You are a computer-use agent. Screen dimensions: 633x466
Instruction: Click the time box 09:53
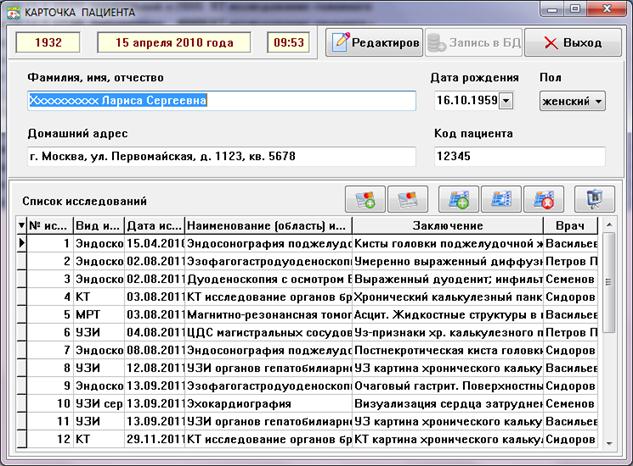288,42
